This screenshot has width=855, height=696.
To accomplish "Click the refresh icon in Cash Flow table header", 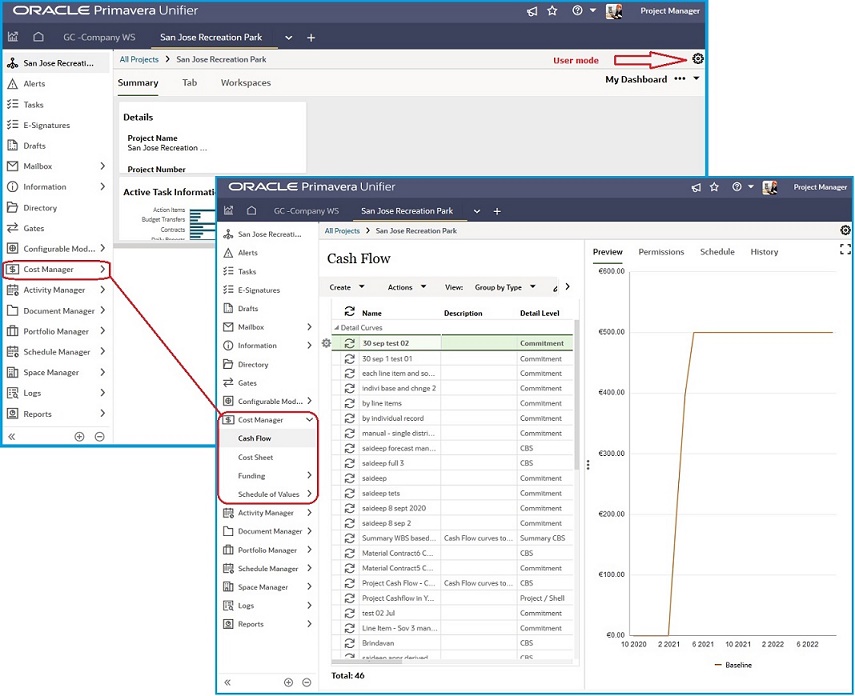I will [x=350, y=312].
